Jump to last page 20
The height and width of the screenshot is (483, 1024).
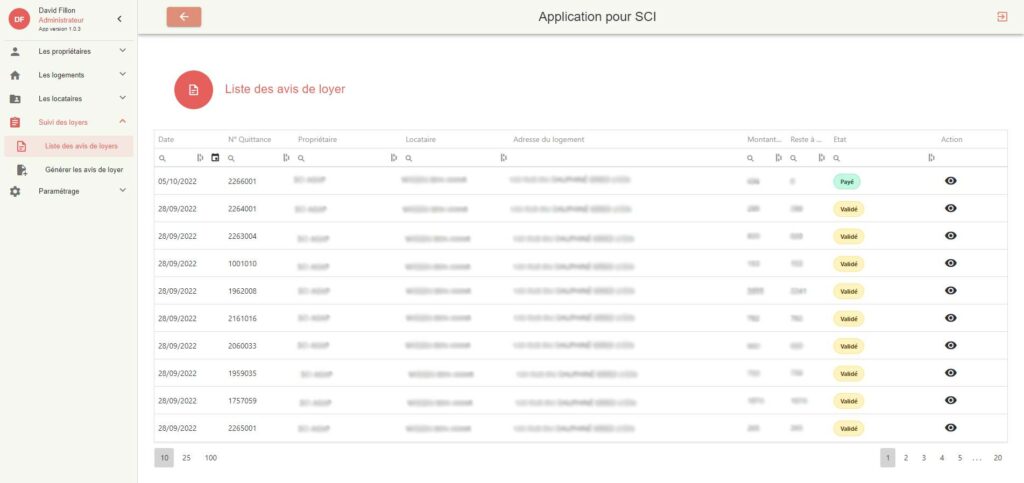(x=997, y=458)
